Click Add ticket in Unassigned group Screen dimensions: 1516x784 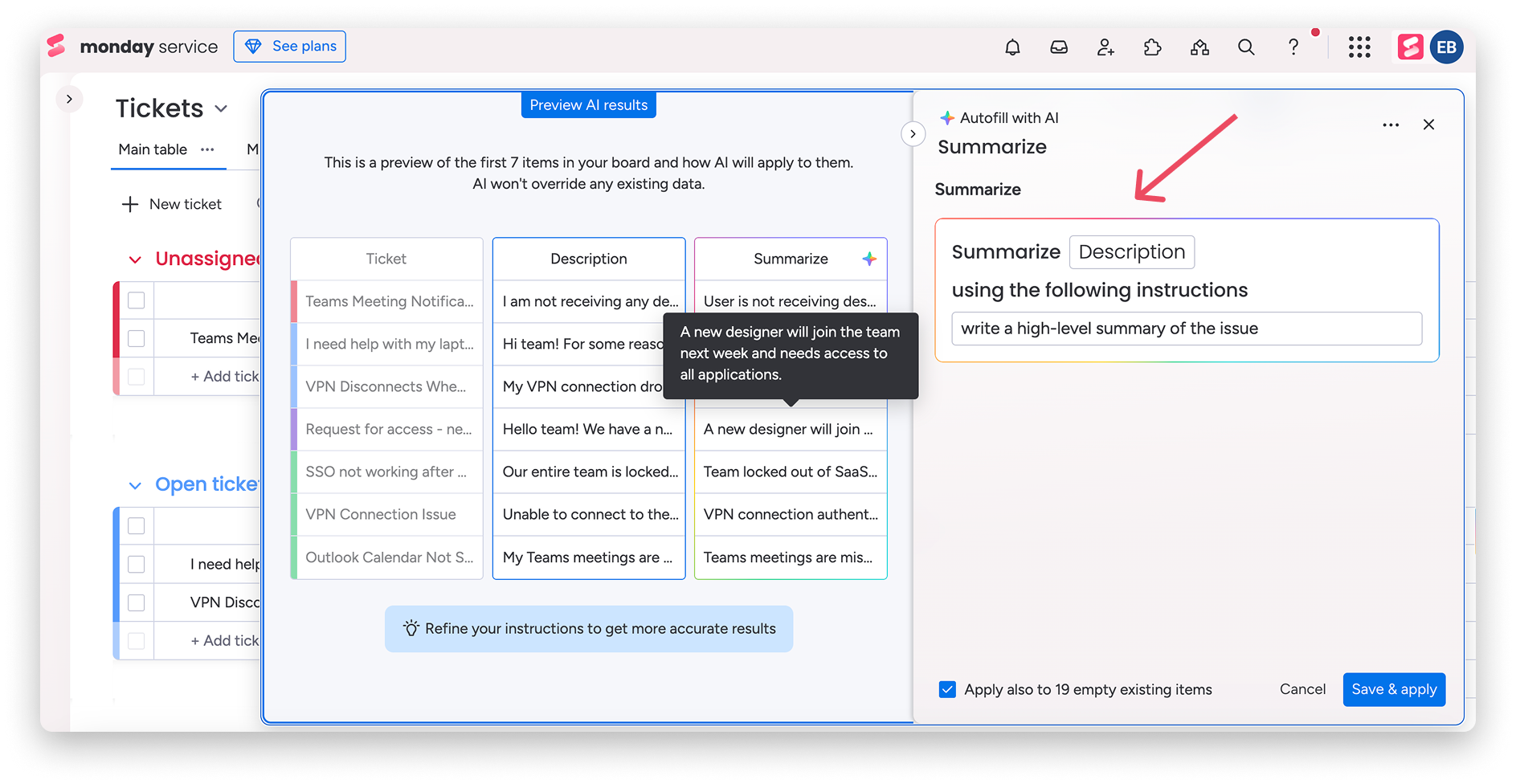click(225, 376)
